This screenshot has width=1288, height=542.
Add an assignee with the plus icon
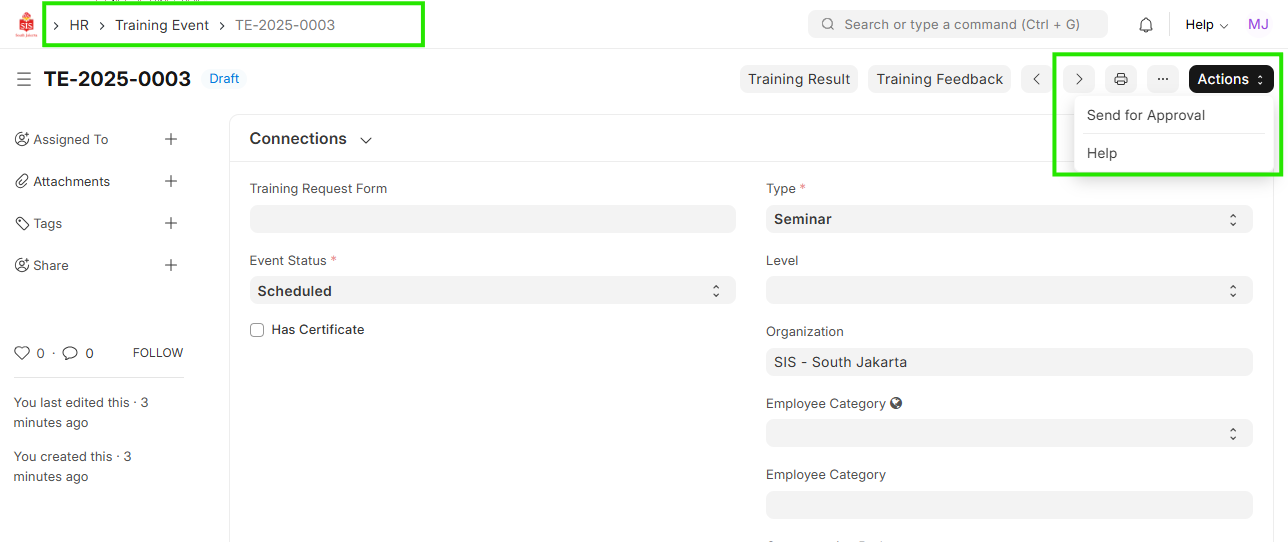click(171, 140)
